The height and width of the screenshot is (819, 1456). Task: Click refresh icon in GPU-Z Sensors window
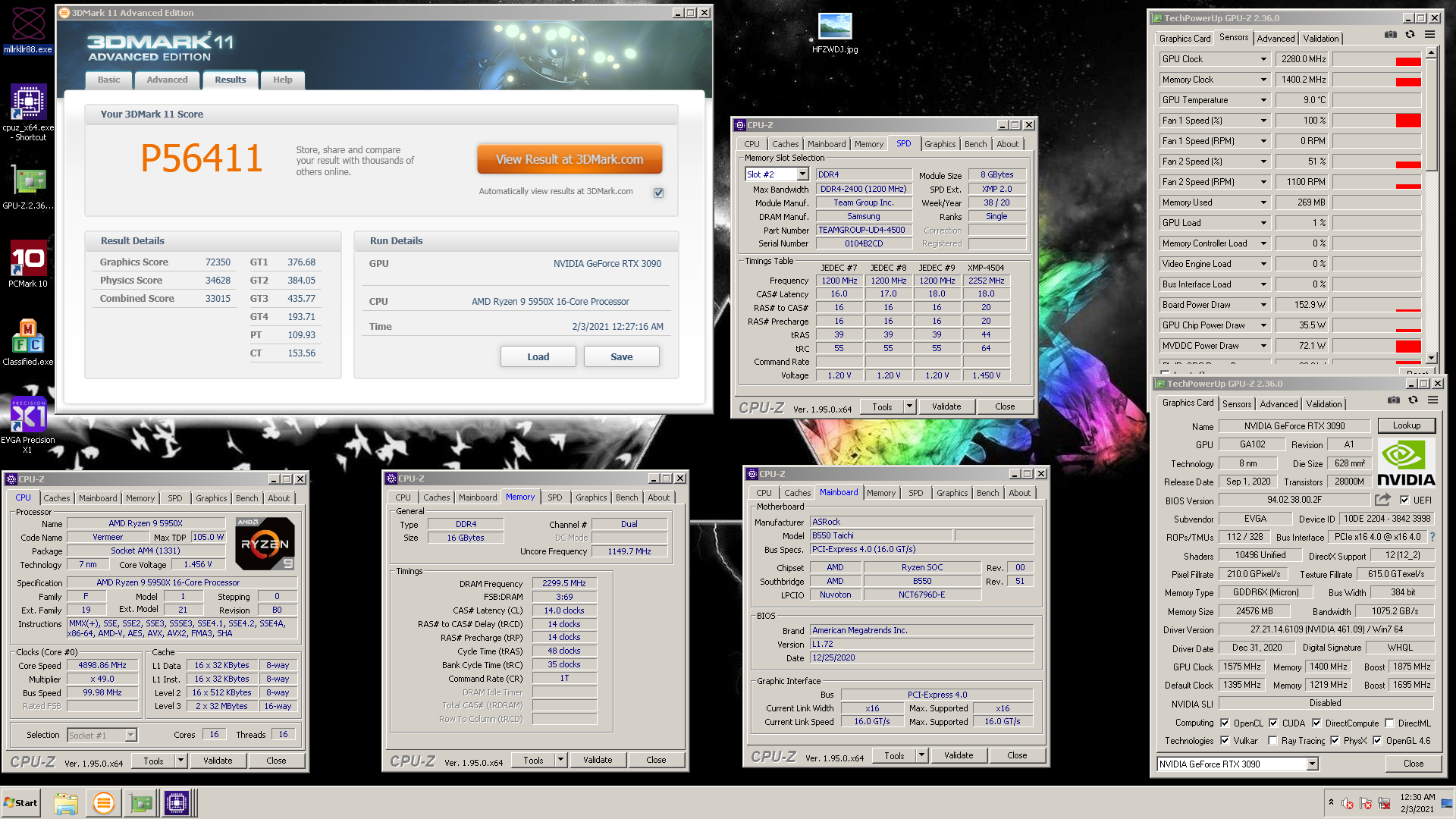coord(1410,35)
